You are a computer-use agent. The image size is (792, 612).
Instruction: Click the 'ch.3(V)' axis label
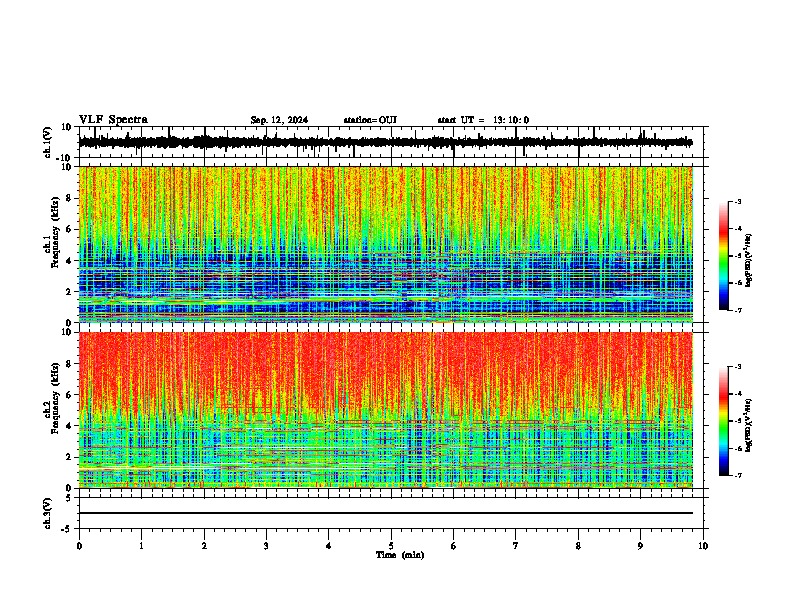click(x=48, y=513)
